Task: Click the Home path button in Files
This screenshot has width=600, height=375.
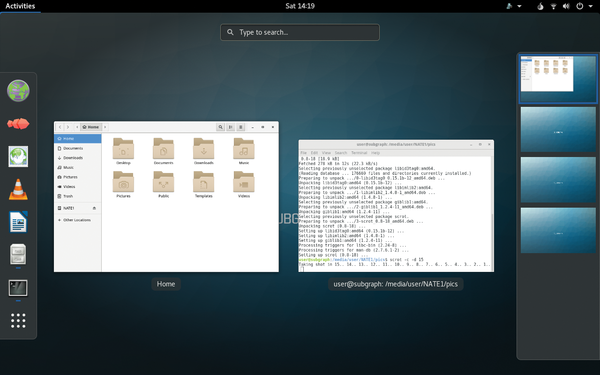Action: pyautogui.click(x=91, y=127)
